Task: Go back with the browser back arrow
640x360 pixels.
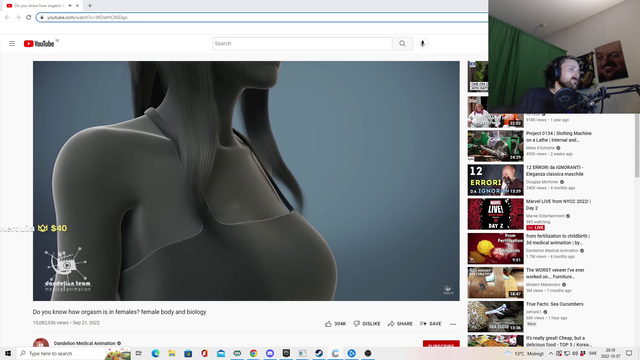Action: point(7,17)
